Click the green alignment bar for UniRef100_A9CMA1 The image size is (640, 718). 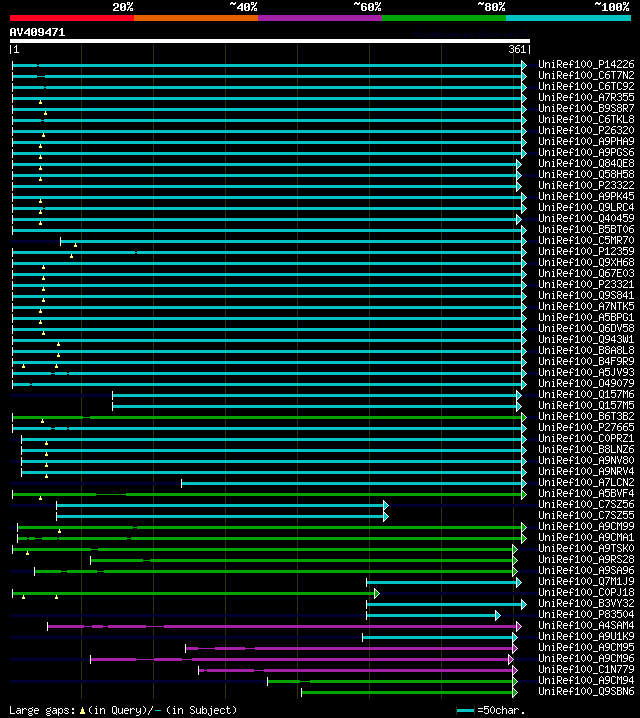(x=272, y=538)
